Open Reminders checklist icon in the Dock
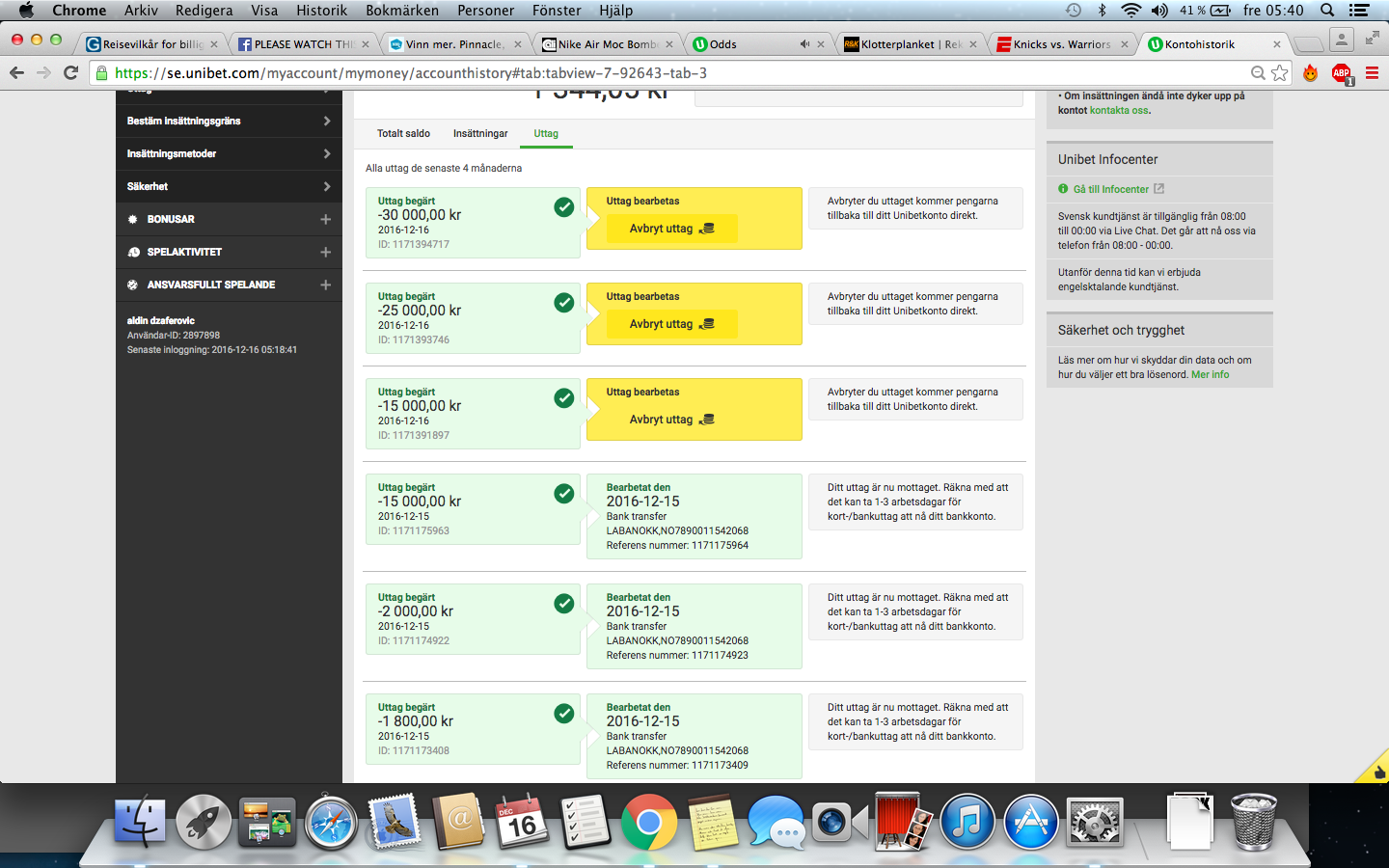1389x868 pixels. click(586, 823)
